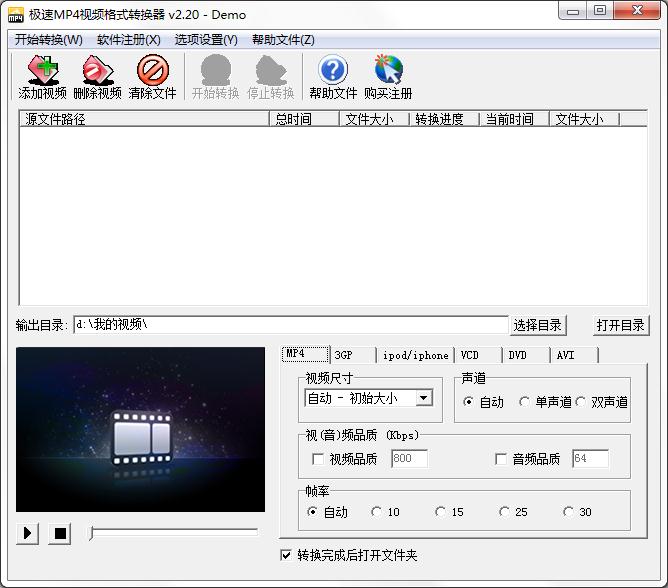
Task: Click the 当前时间 column header
Action: 514,119
